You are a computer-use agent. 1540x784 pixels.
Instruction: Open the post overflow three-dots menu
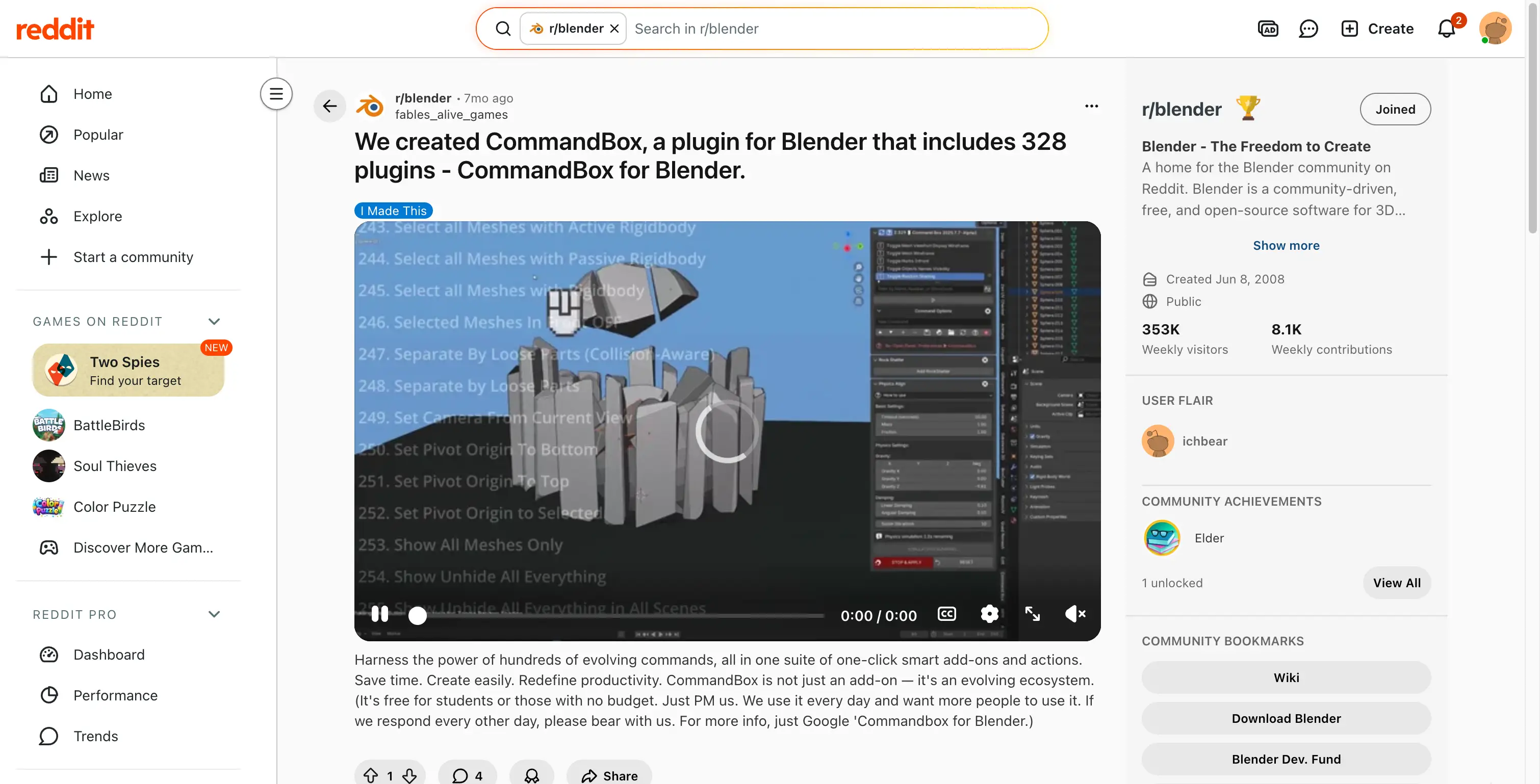click(1092, 106)
